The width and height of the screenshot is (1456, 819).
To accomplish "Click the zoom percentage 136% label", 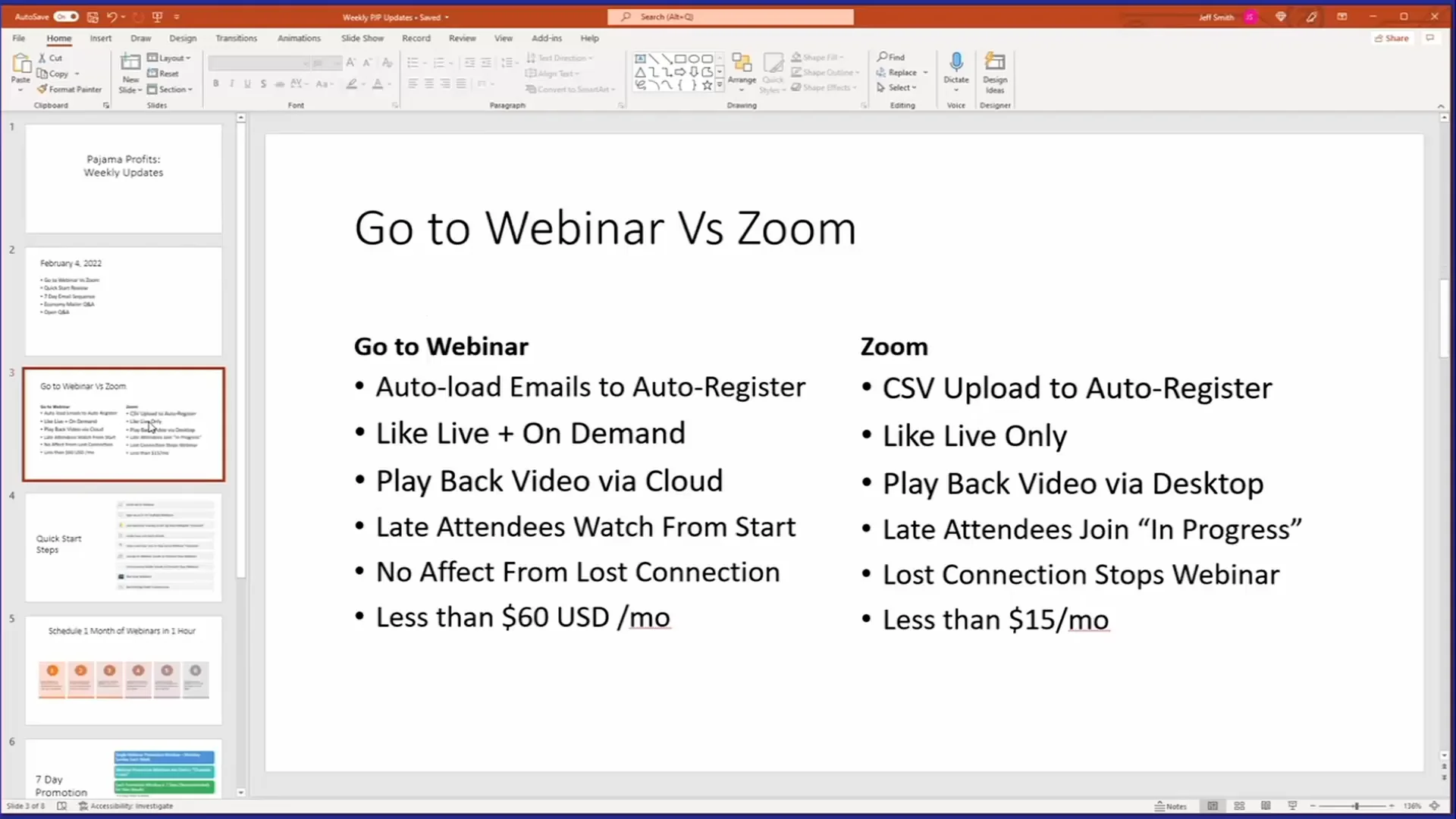I will pyautogui.click(x=1412, y=806).
